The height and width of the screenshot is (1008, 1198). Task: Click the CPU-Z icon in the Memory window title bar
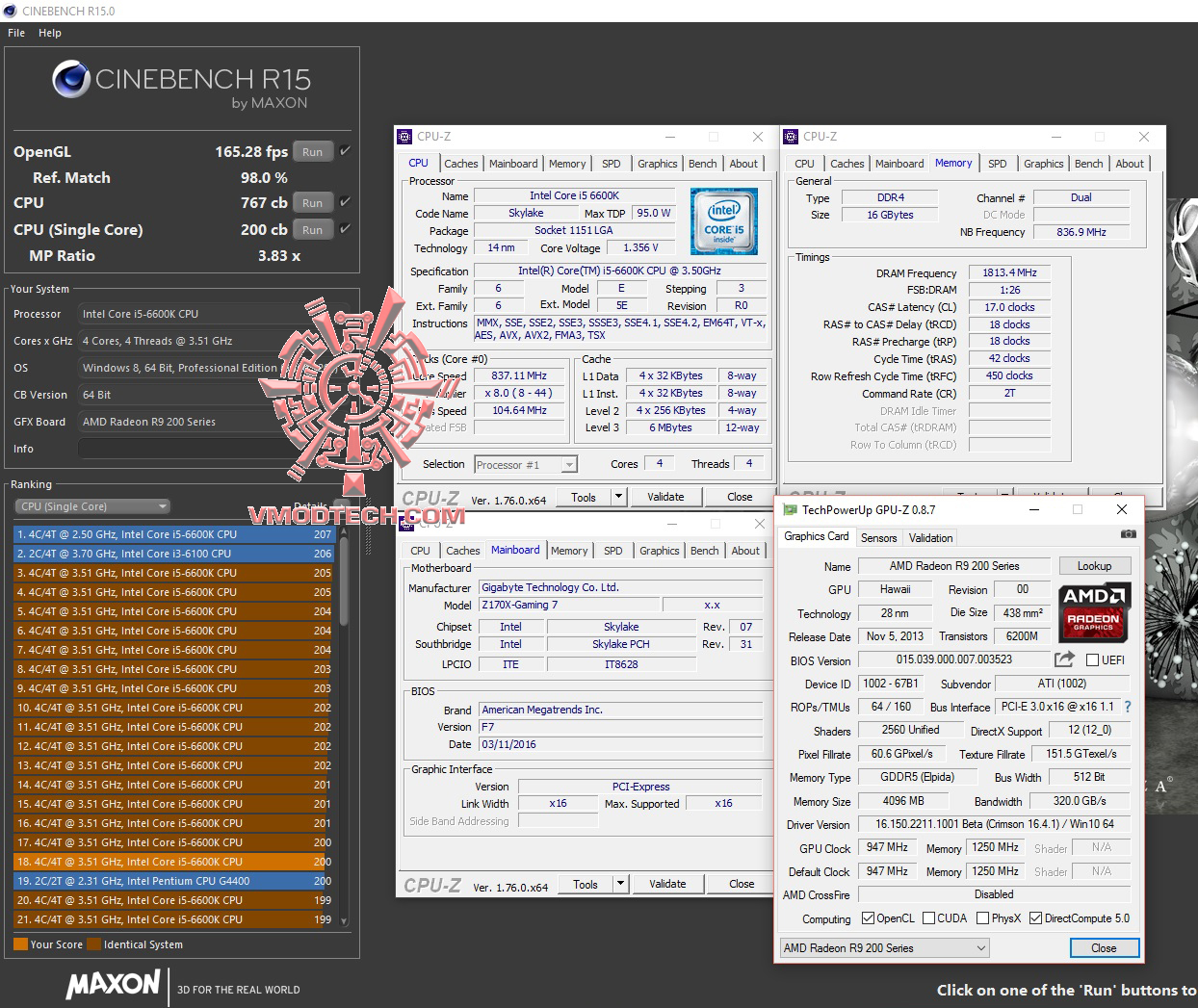coord(792,137)
